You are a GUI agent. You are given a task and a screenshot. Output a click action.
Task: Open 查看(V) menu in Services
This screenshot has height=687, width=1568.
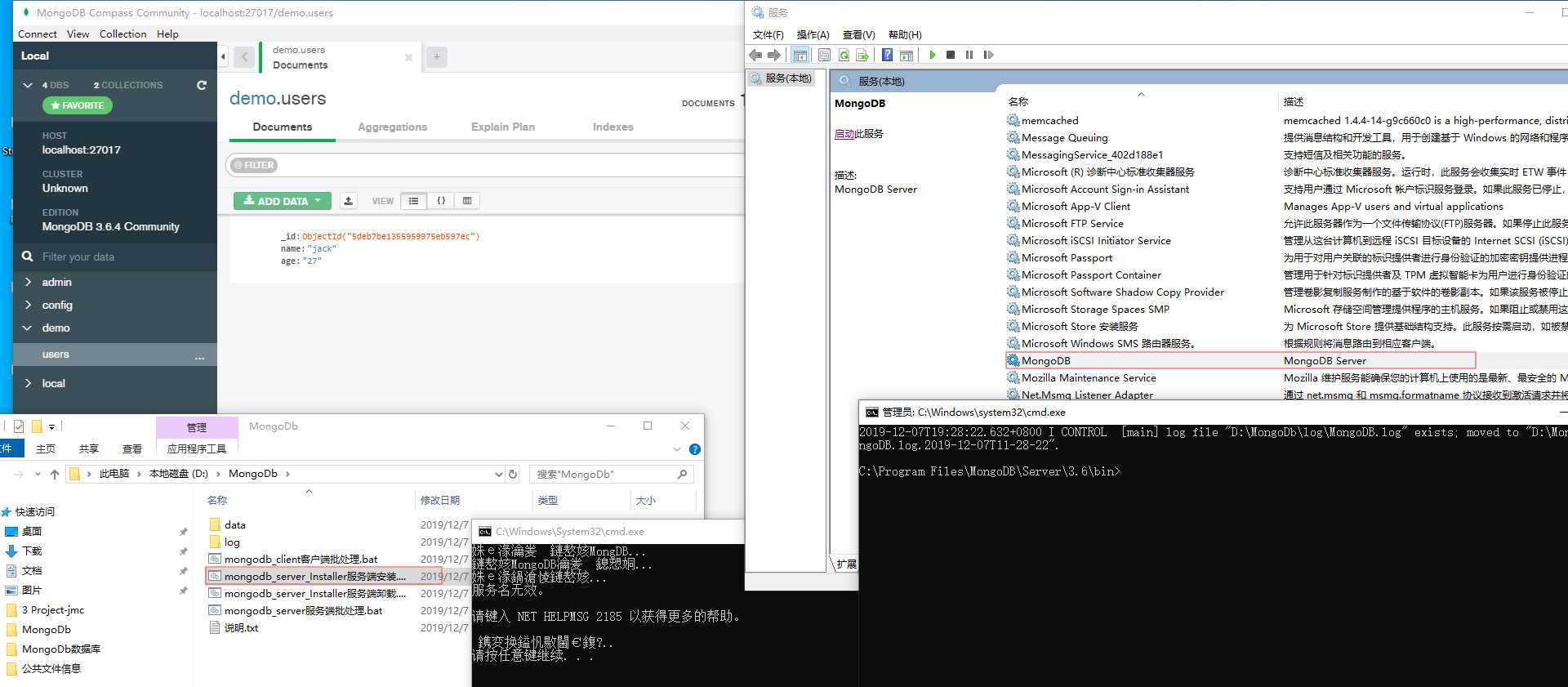tap(858, 34)
